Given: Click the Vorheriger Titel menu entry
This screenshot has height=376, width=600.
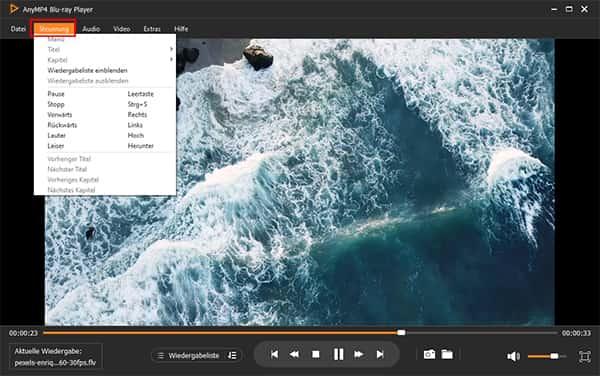Looking at the screenshot, I should click(69, 159).
